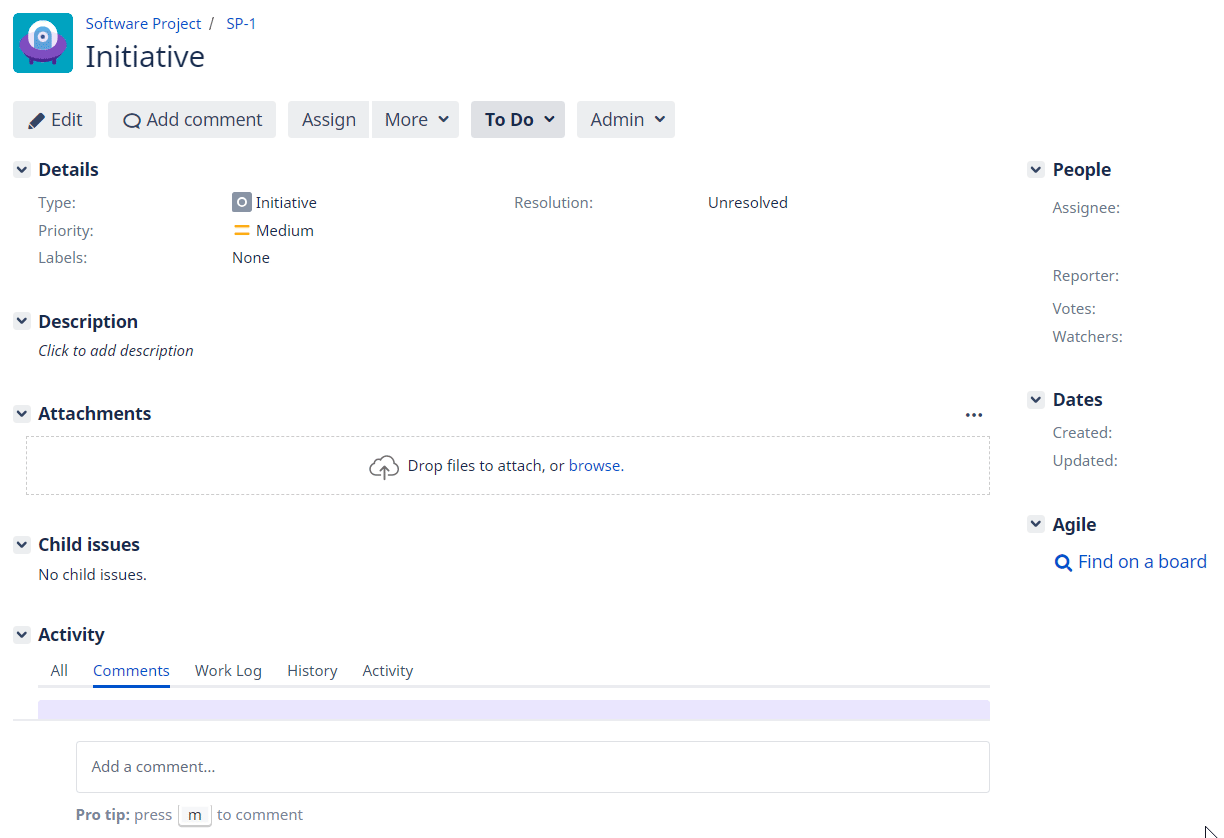
Task: Collapse the Description section
Action: tap(22, 321)
